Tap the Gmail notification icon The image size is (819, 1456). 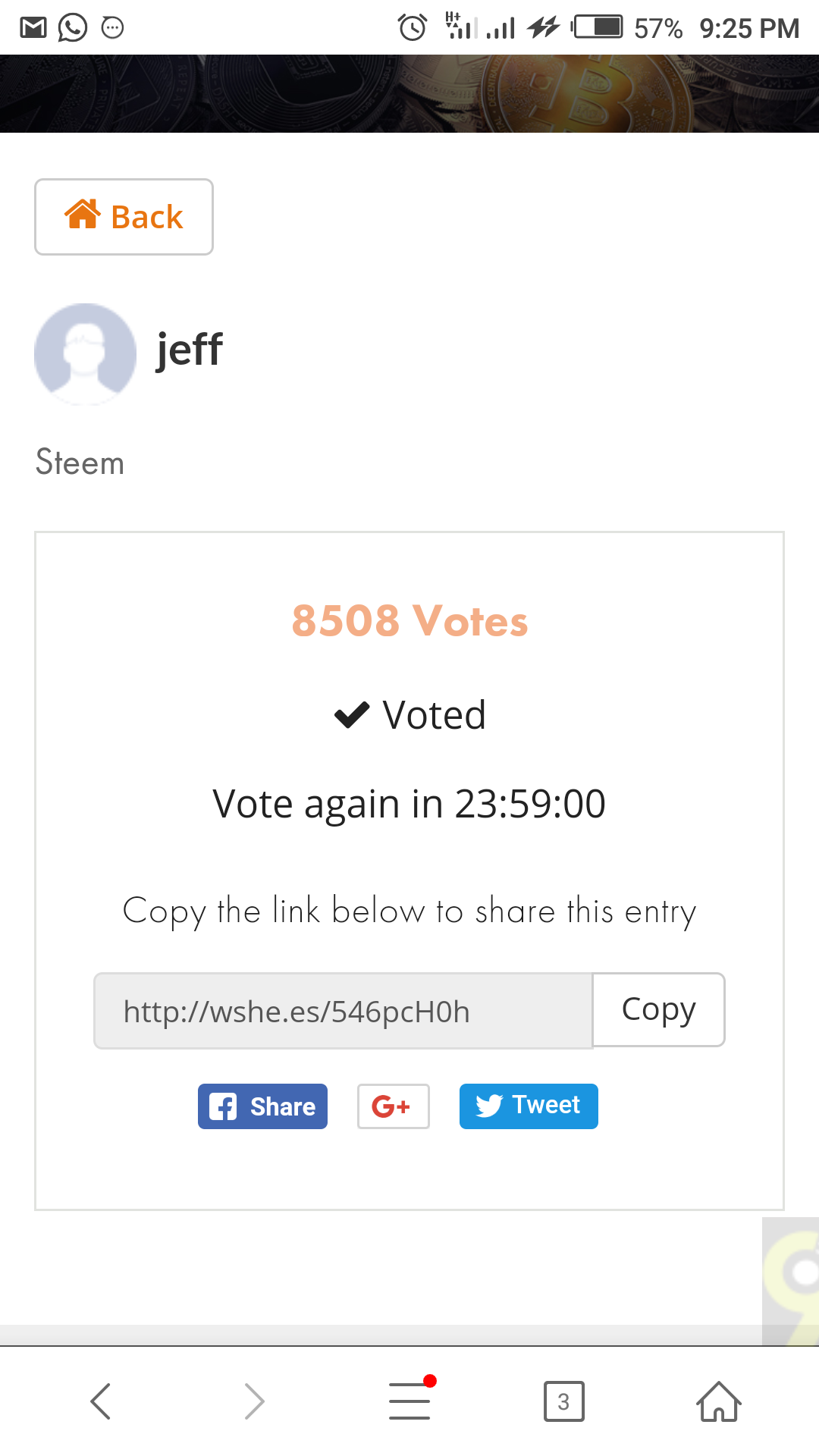[33, 28]
